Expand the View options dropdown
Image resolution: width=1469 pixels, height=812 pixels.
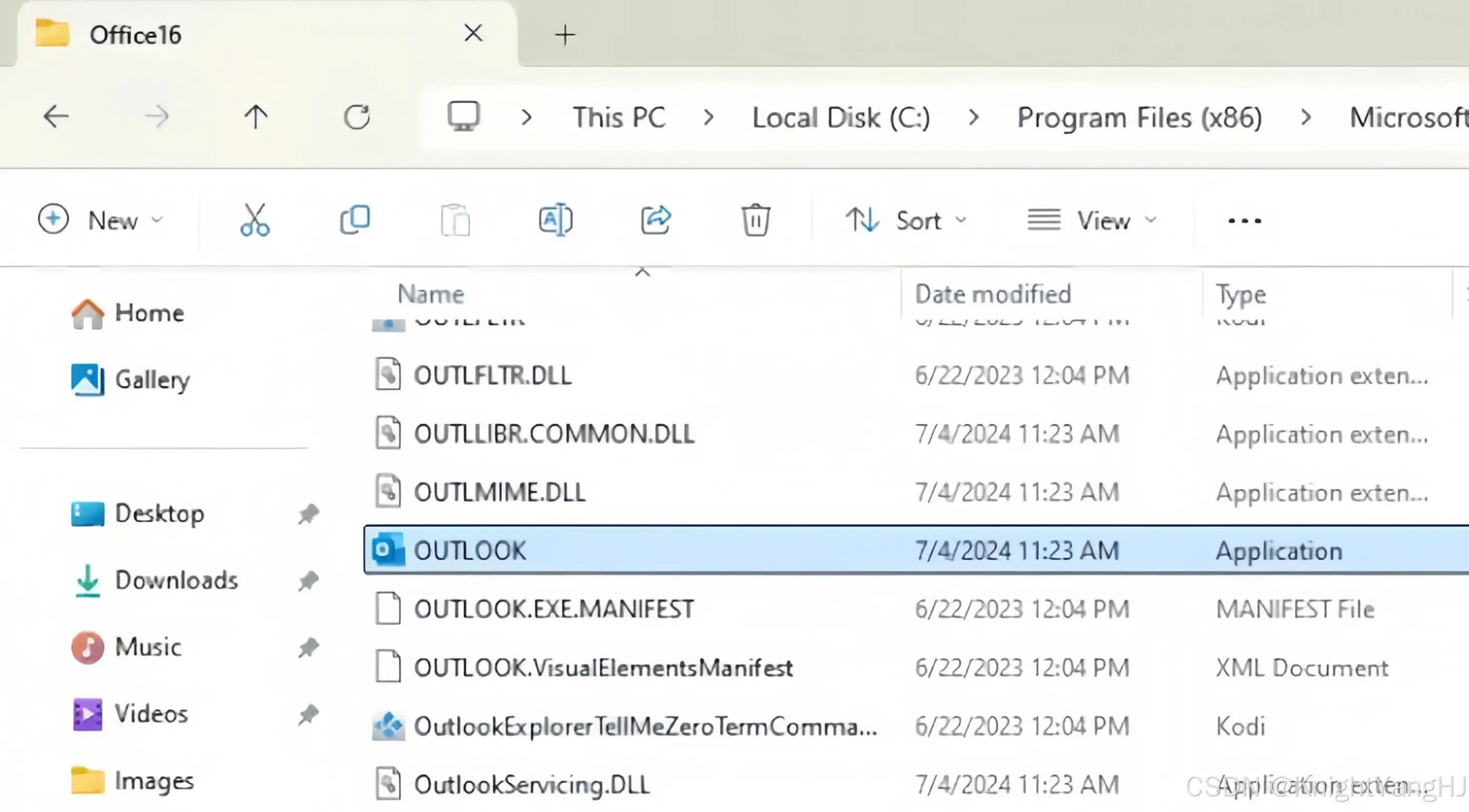[1091, 220]
